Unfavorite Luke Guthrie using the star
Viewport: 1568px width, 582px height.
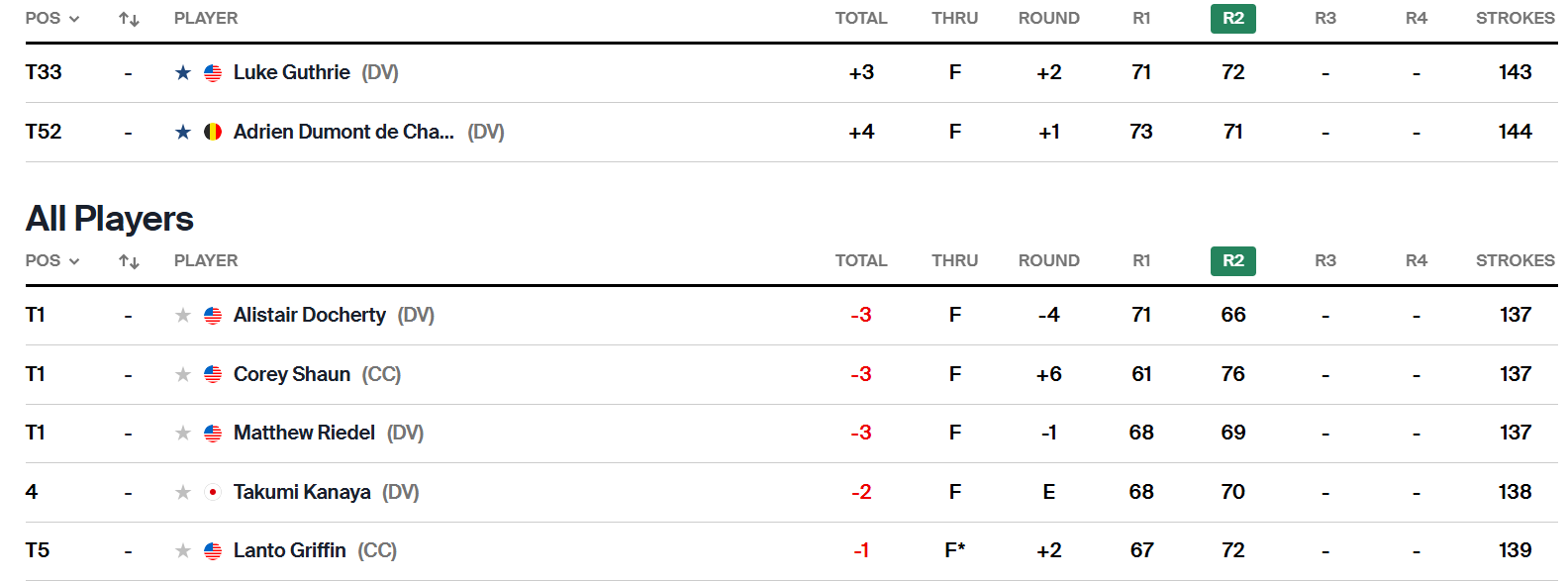pyautogui.click(x=183, y=72)
